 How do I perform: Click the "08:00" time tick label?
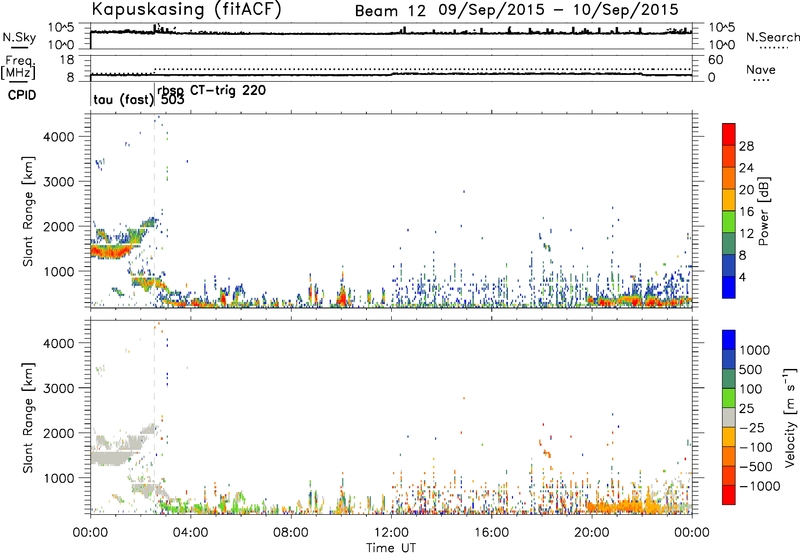click(x=290, y=533)
